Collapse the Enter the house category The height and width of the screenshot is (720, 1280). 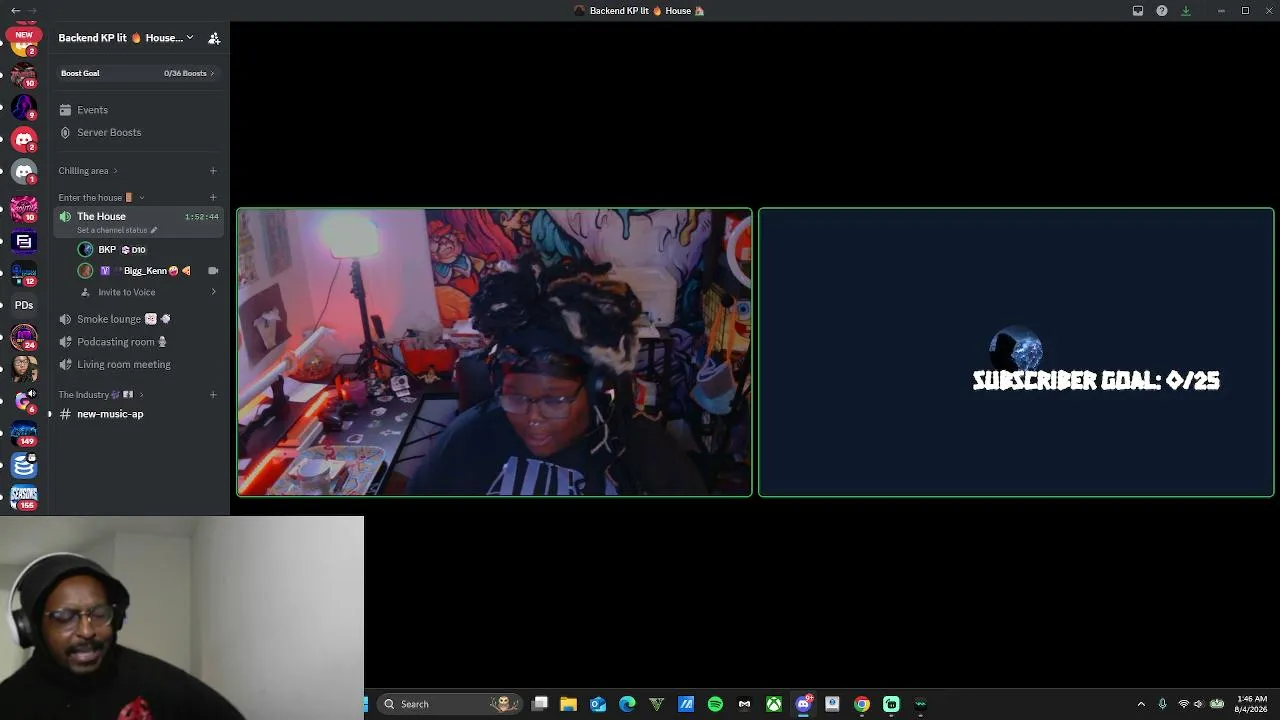(x=101, y=198)
